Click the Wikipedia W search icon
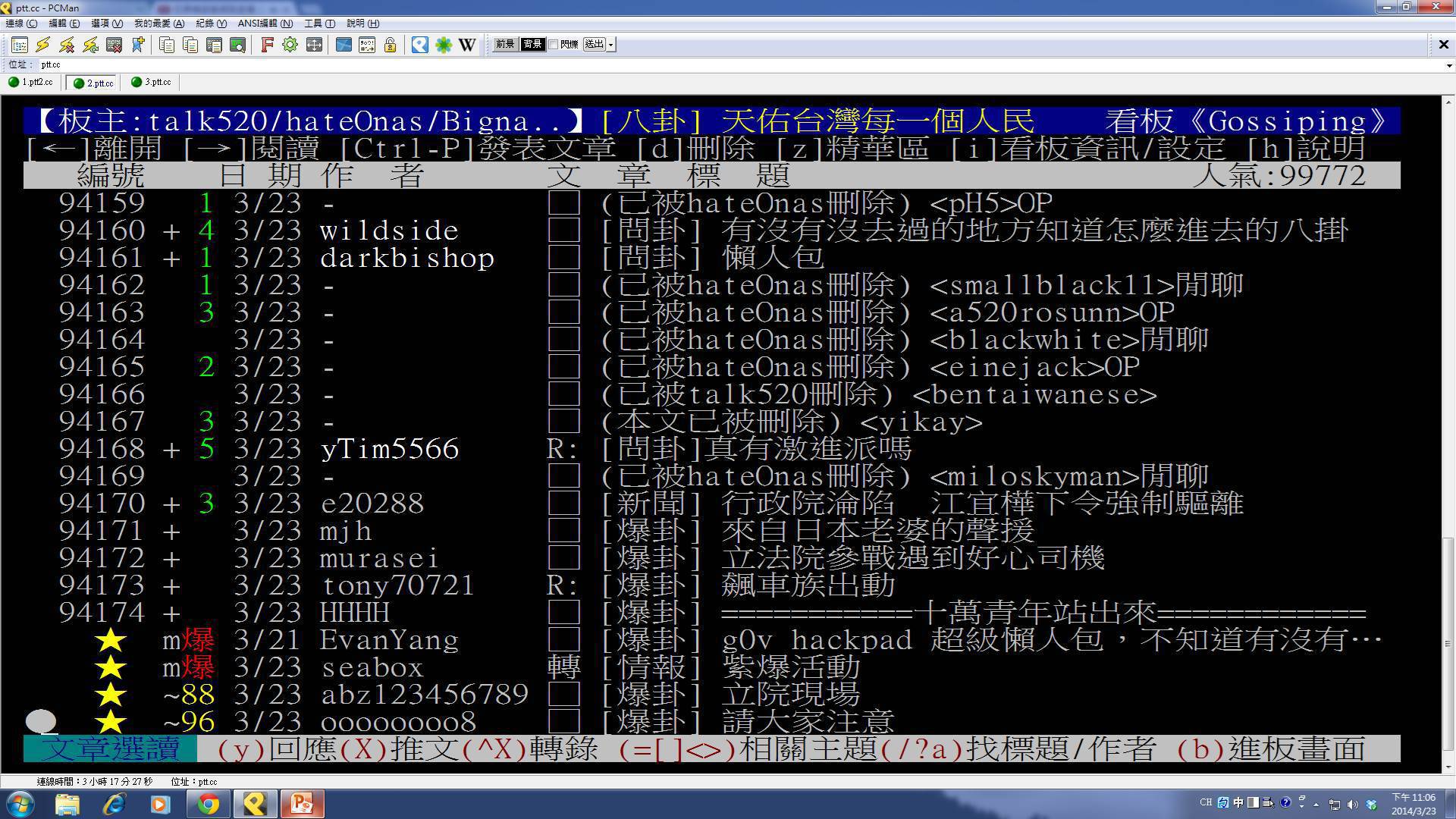 (x=467, y=45)
